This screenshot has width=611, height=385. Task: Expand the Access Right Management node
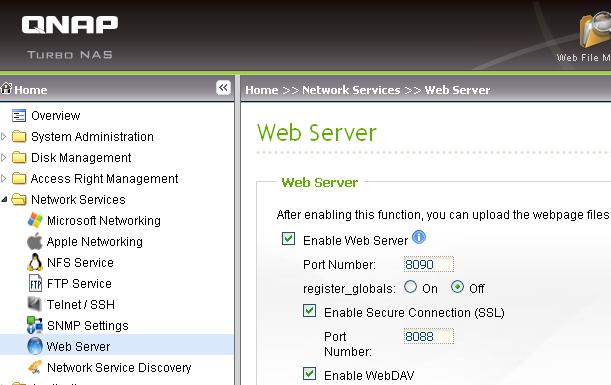point(4,178)
